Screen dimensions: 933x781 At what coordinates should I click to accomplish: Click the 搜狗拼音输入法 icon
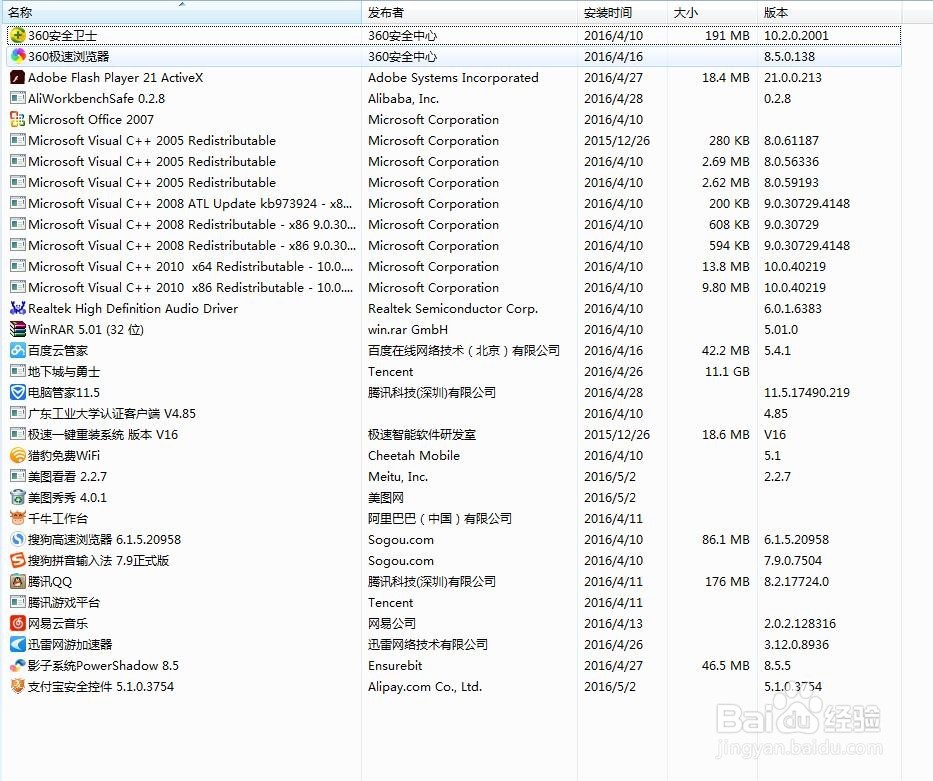[x=18, y=560]
